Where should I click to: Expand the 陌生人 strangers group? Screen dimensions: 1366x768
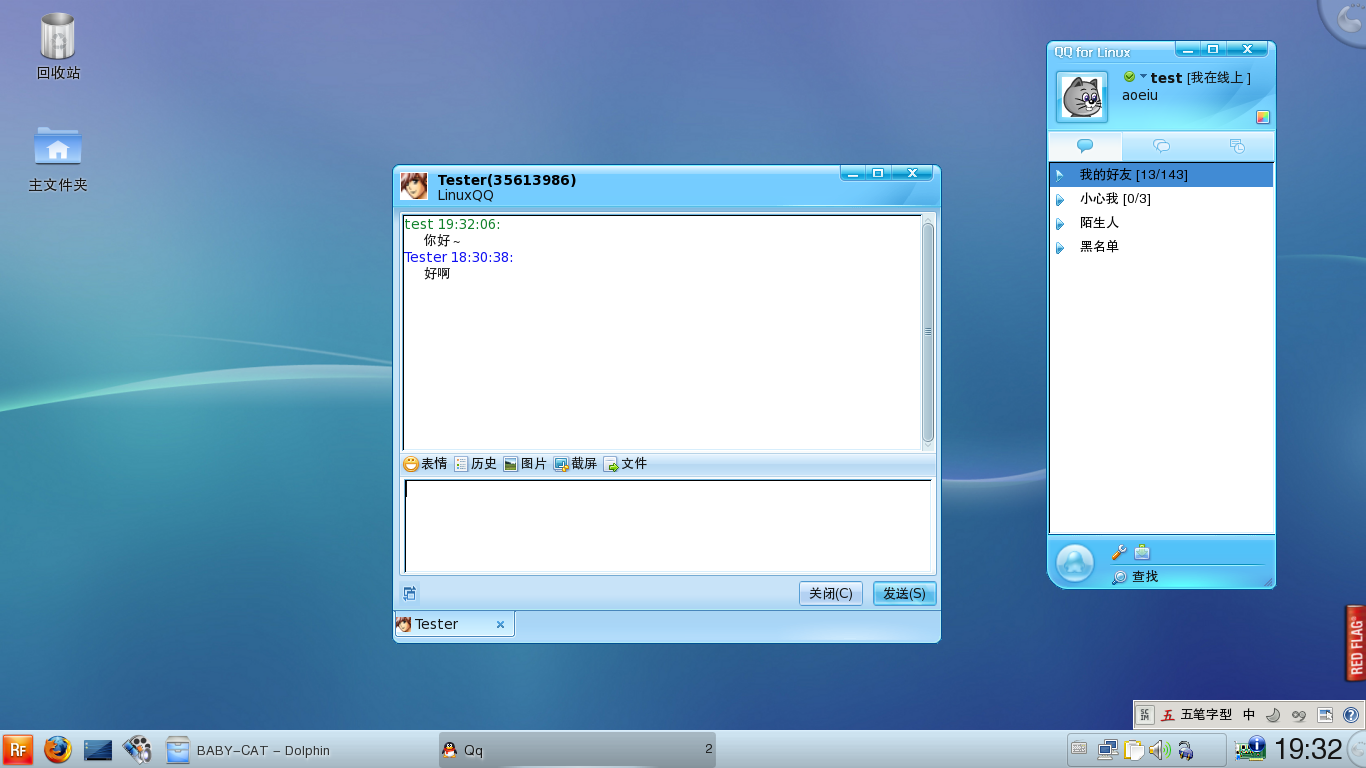click(x=1099, y=223)
